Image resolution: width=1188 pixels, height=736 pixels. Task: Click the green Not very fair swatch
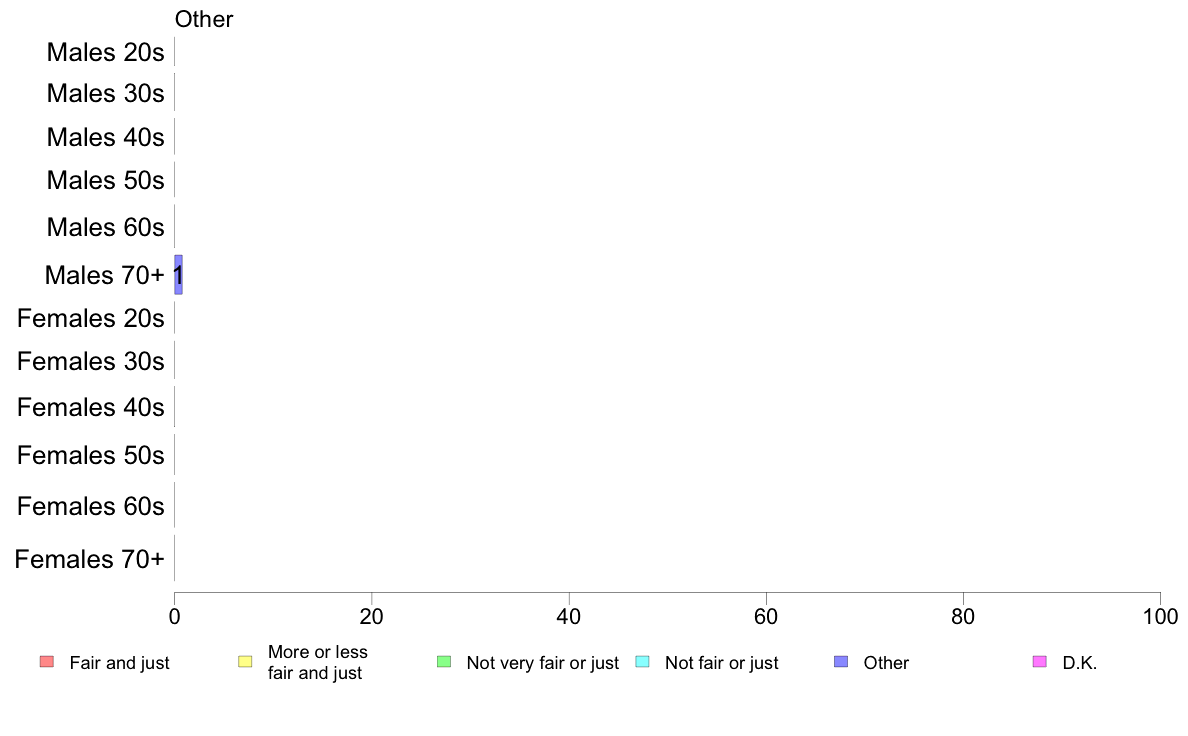click(x=444, y=662)
